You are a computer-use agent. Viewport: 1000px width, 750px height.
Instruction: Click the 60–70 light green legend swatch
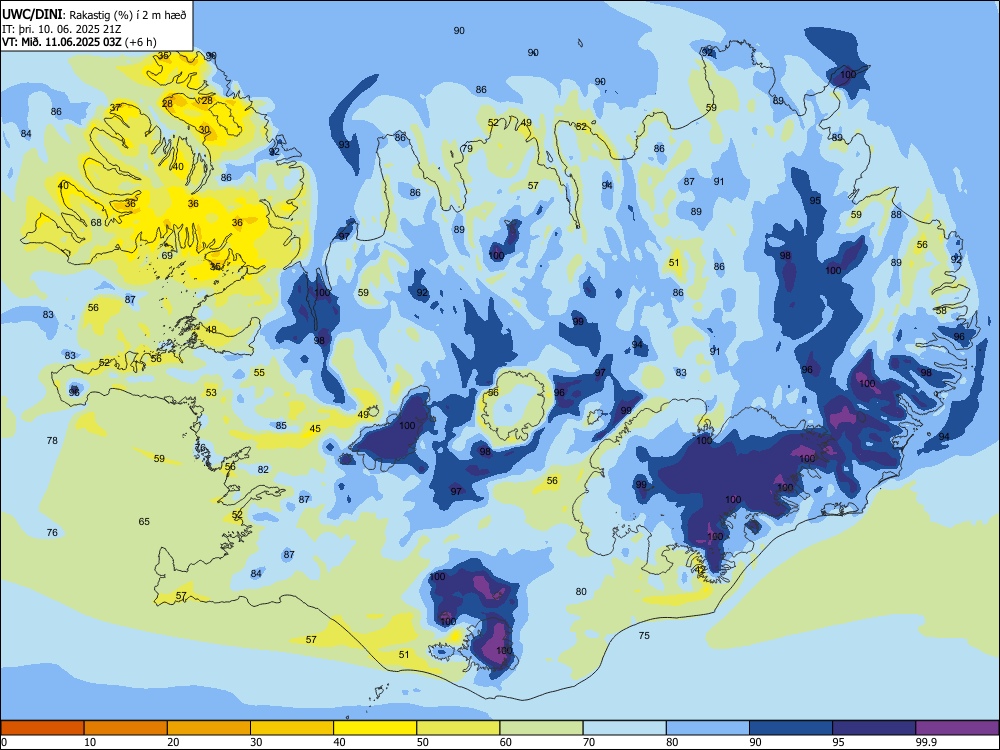pyautogui.click(x=541, y=728)
